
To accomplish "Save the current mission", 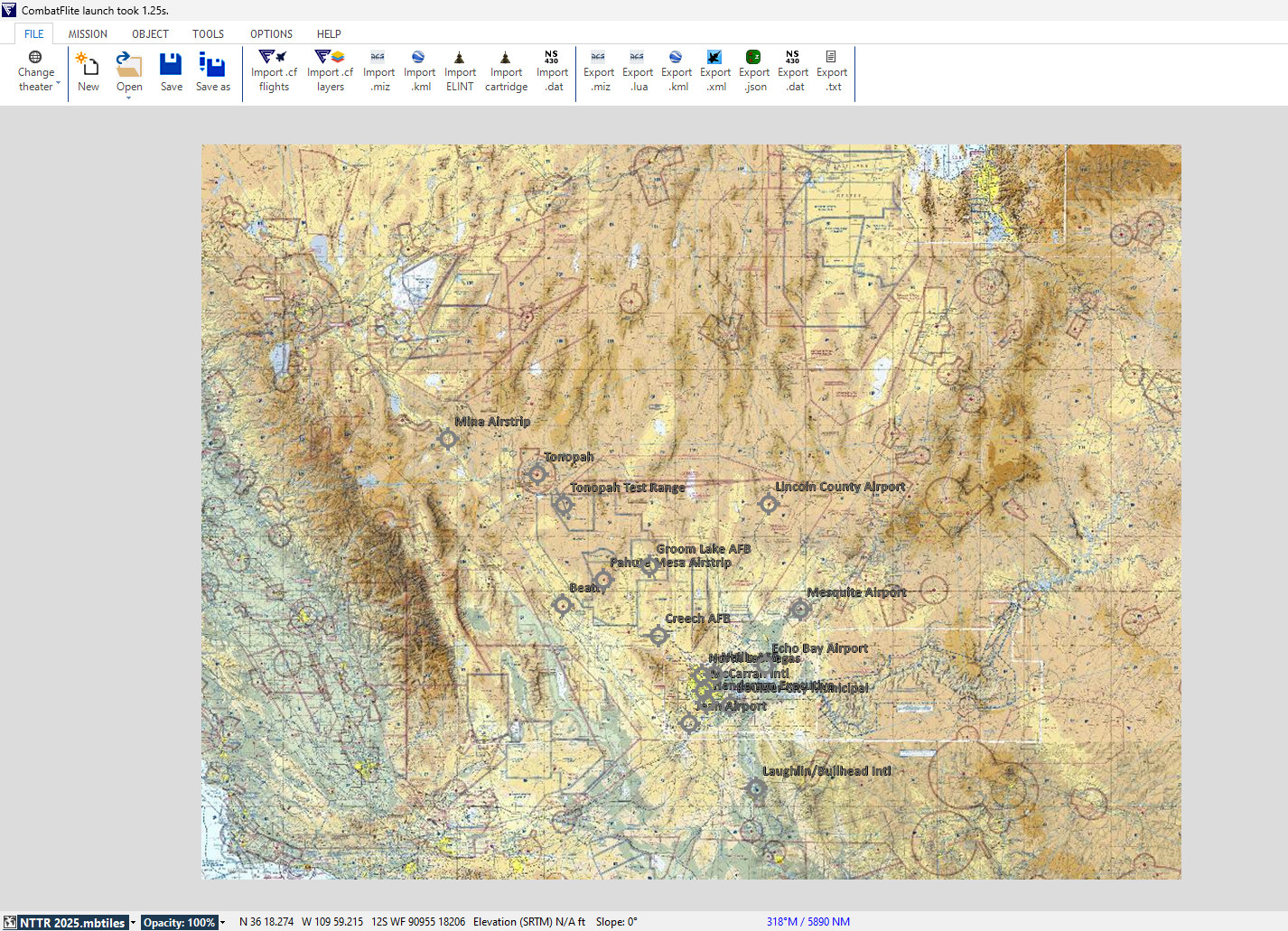I will click(171, 70).
